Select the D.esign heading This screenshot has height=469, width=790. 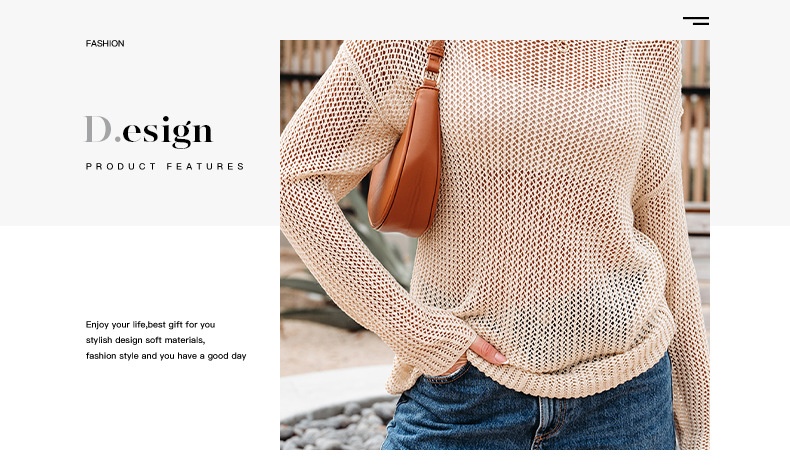pos(149,131)
